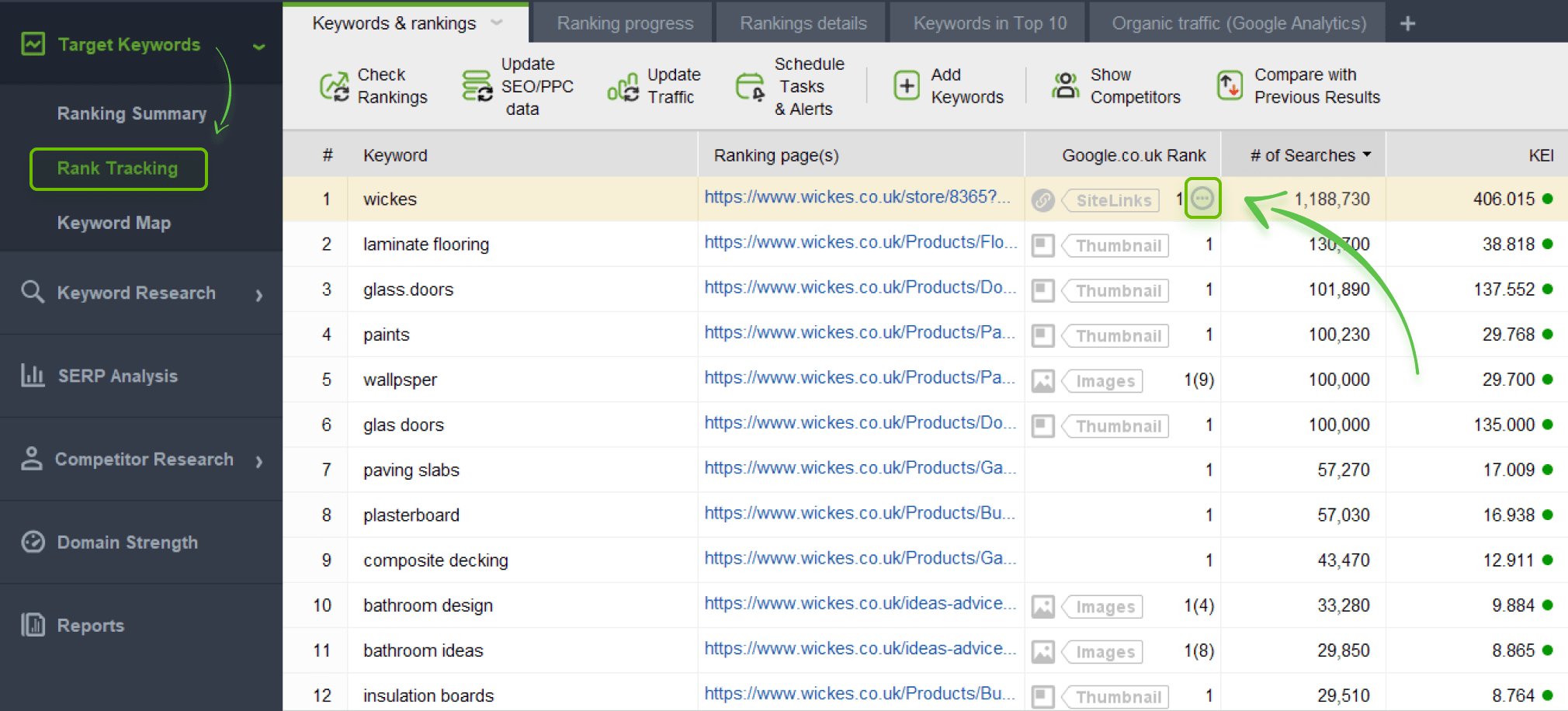The image size is (1568, 711).
Task: Click the Reports document icon
Action: (33, 625)
